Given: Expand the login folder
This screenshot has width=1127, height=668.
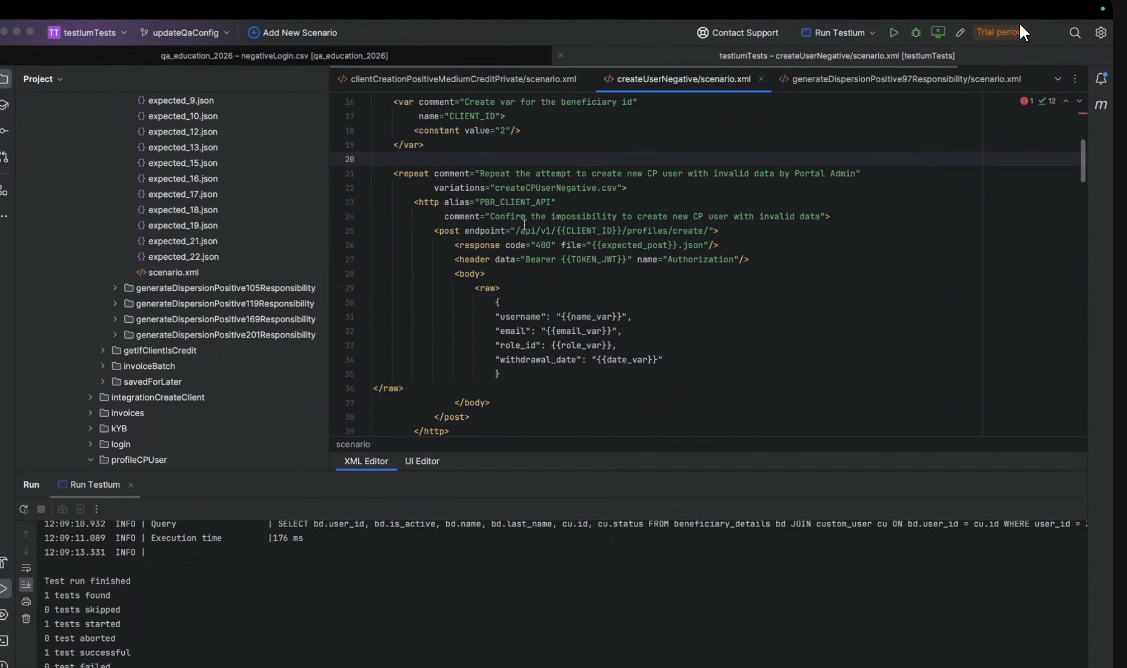Looking at the screenshot, I should (x=91, y=444).
